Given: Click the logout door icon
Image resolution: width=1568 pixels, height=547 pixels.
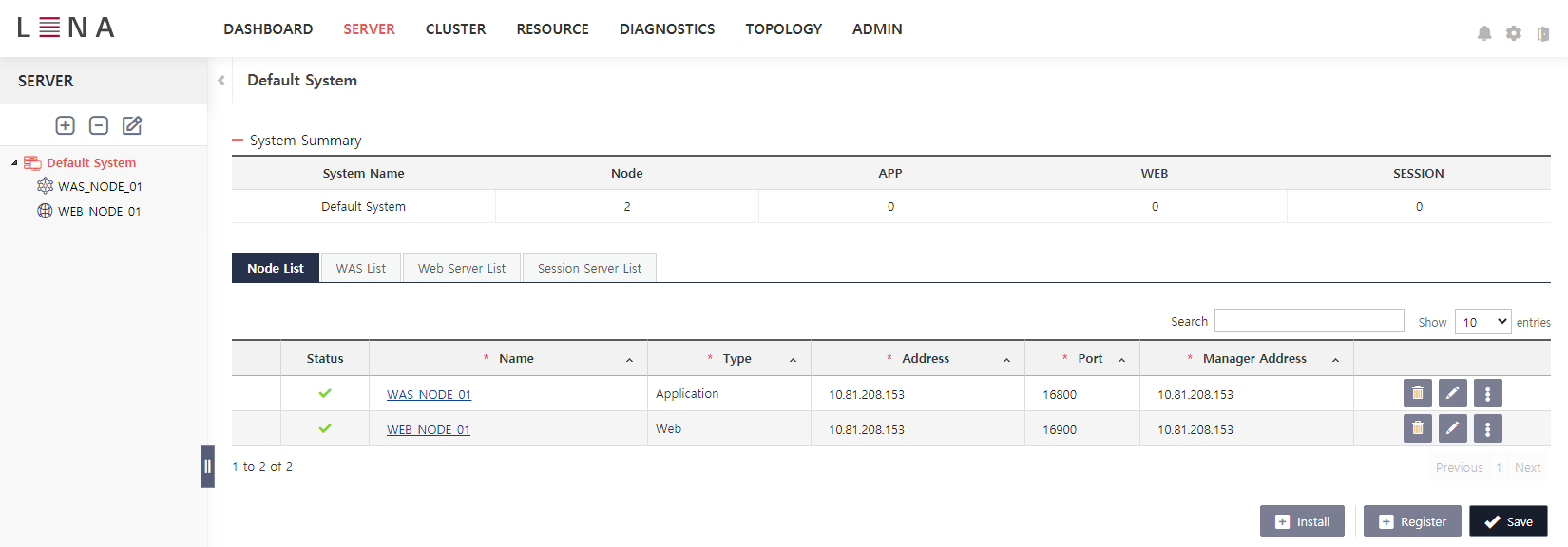Looking at the screenshot, I should 1543,33.
